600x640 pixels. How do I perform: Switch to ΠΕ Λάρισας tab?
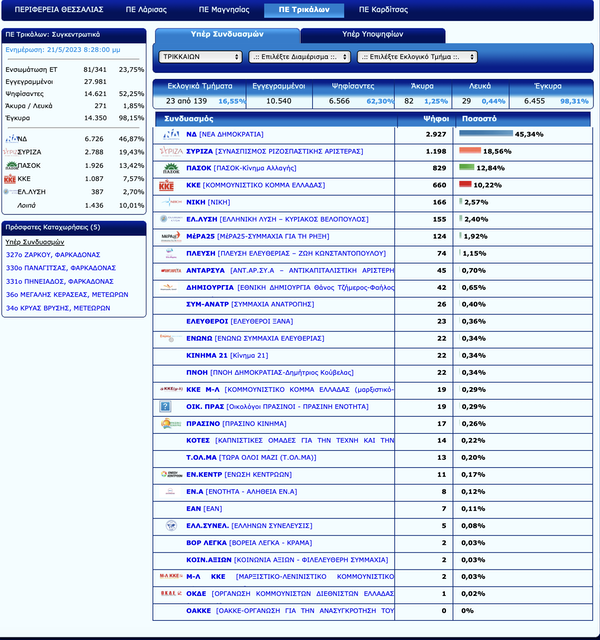tap(146, 9)
